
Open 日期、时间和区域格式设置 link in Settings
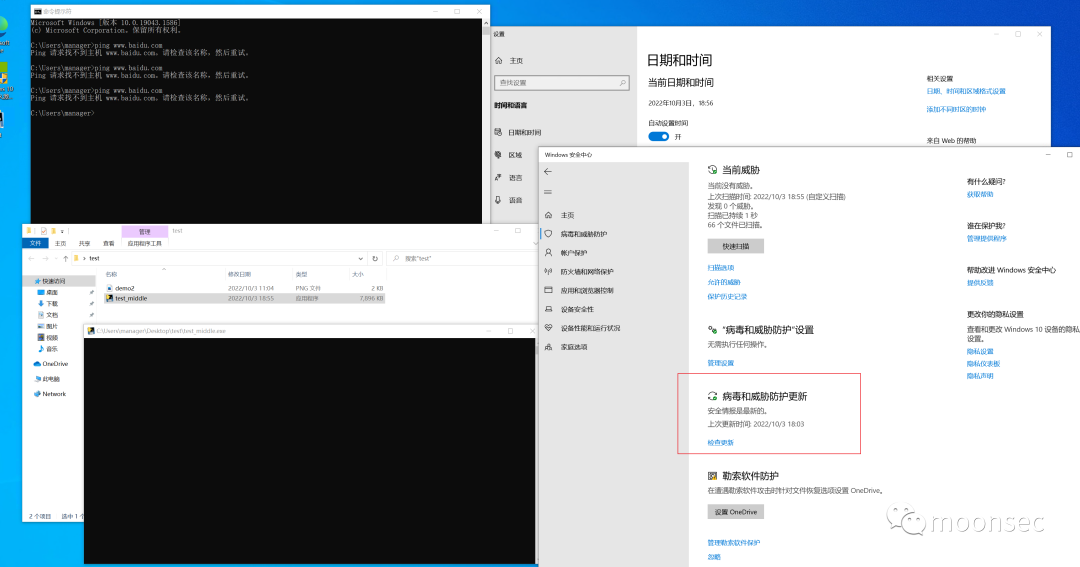[x=966, y=91]
